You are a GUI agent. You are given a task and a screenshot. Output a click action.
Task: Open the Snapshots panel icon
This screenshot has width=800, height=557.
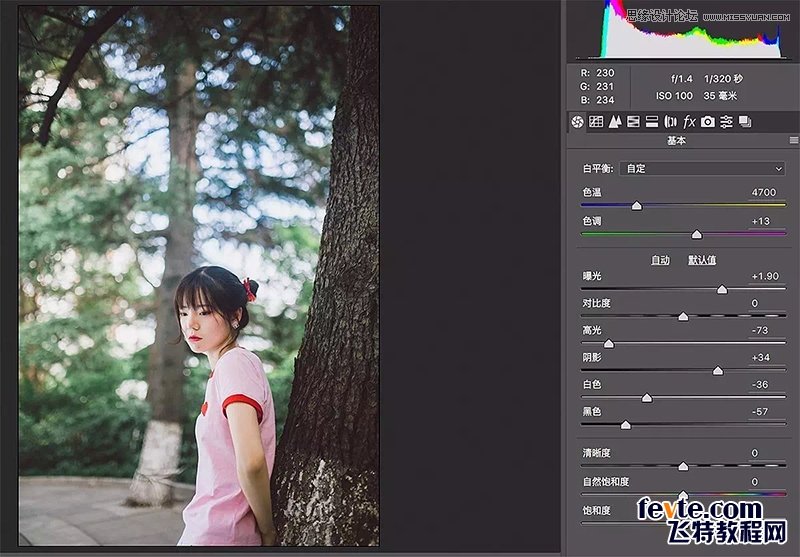coord(745,121)
